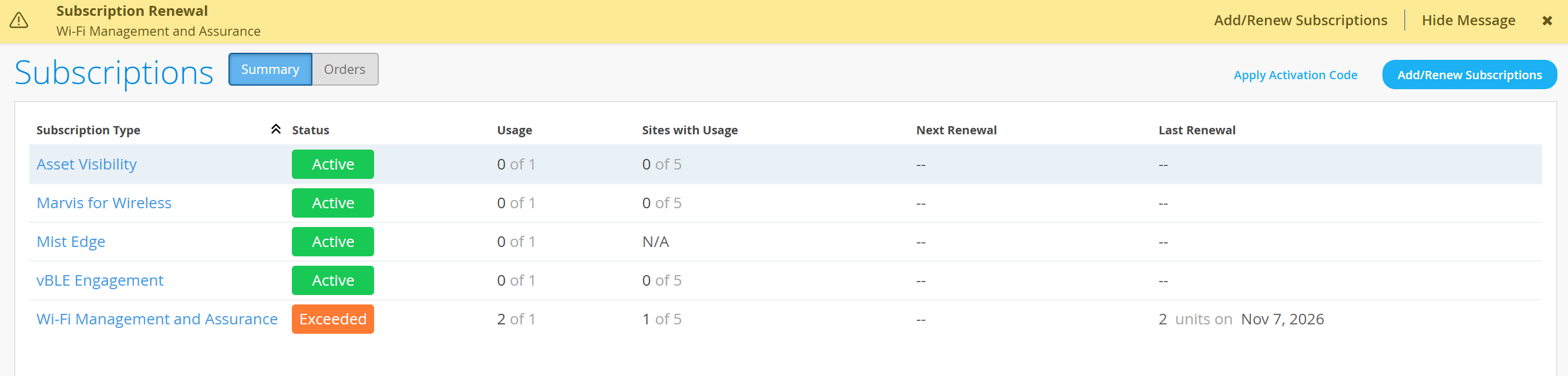The width and height of the screenshot is (1568, 376).
Task: Click Hide Message in the banner
Action: 1468,20
